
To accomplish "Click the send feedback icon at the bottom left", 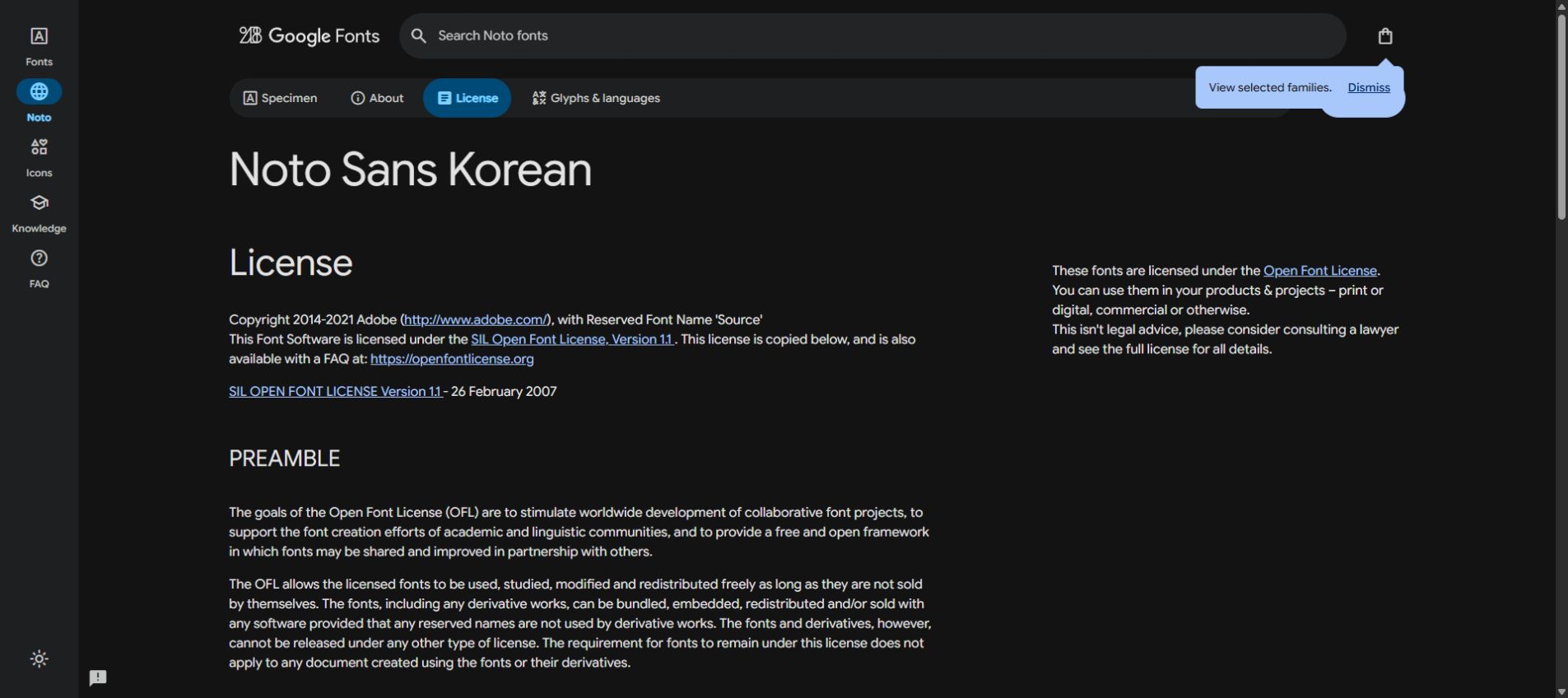I will click(98, 677).
